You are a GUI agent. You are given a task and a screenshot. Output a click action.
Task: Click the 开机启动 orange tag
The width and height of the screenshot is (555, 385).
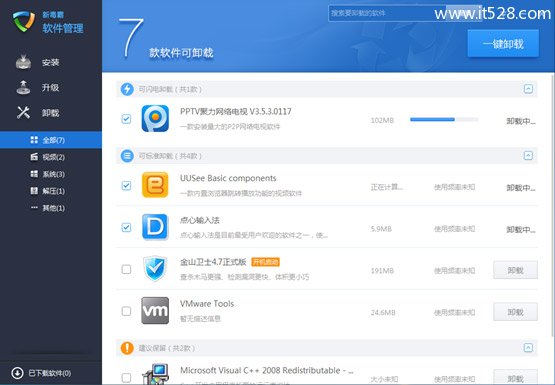(265, 262)
